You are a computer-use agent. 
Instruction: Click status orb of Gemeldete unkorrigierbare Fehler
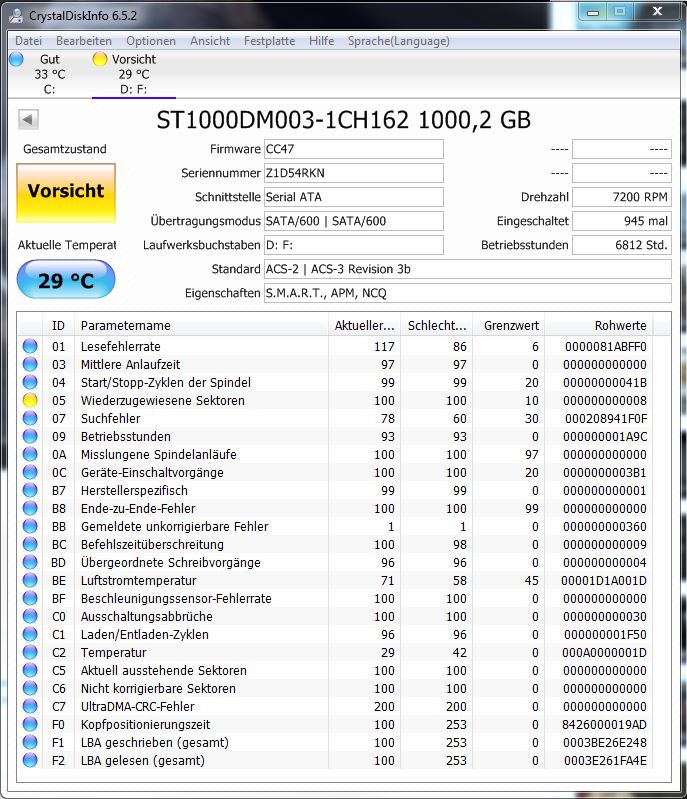click(x=30, y=526)
